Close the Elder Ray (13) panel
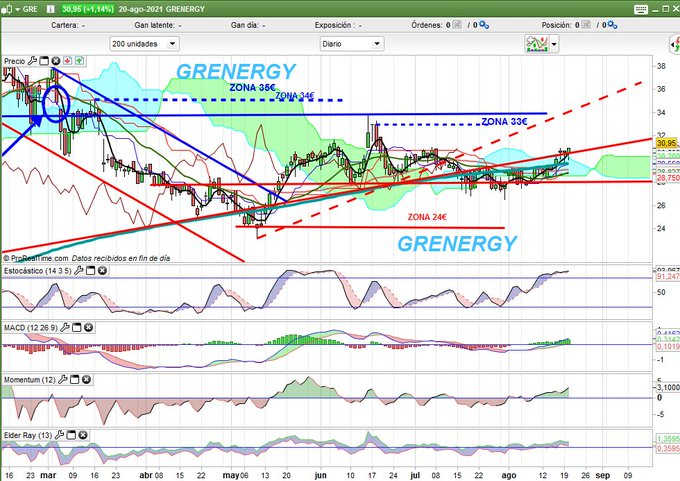 tap(83, 435)
